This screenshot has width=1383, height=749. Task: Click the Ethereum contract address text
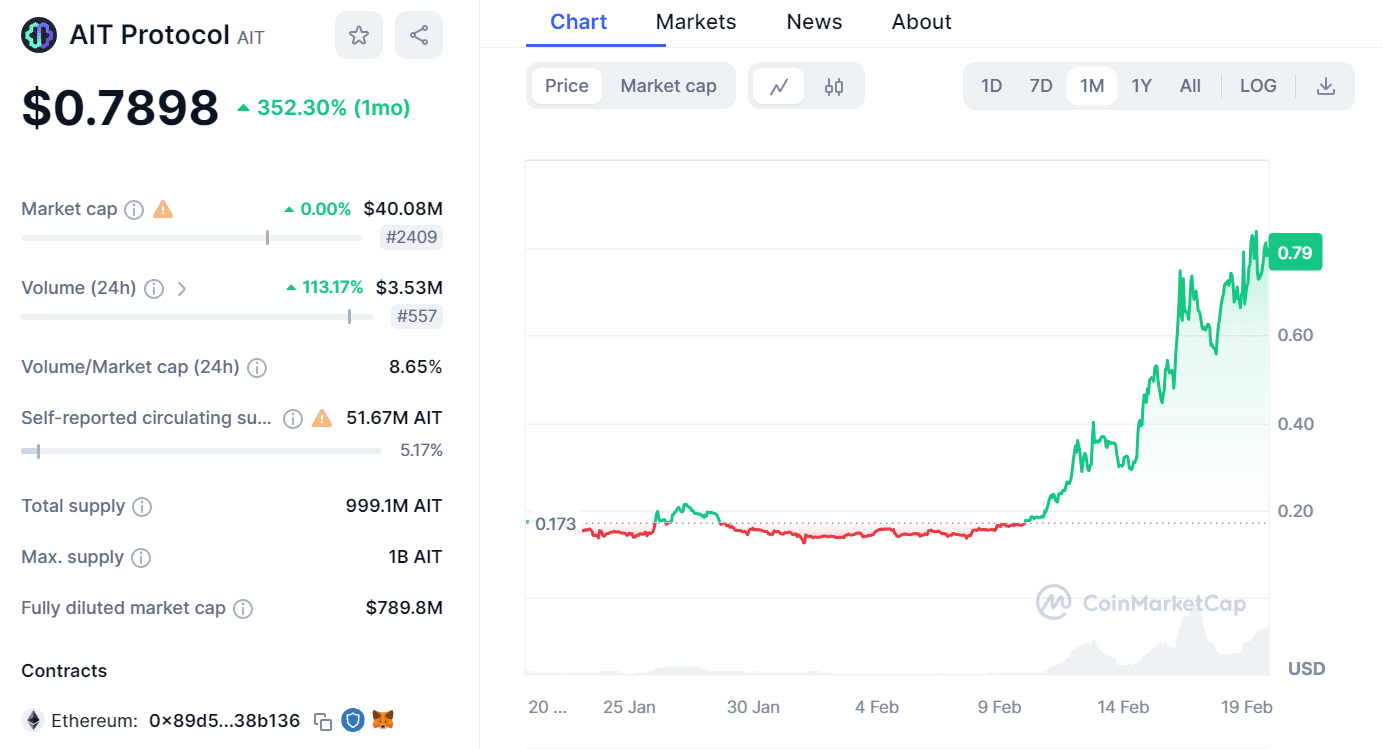click(224, 720)
